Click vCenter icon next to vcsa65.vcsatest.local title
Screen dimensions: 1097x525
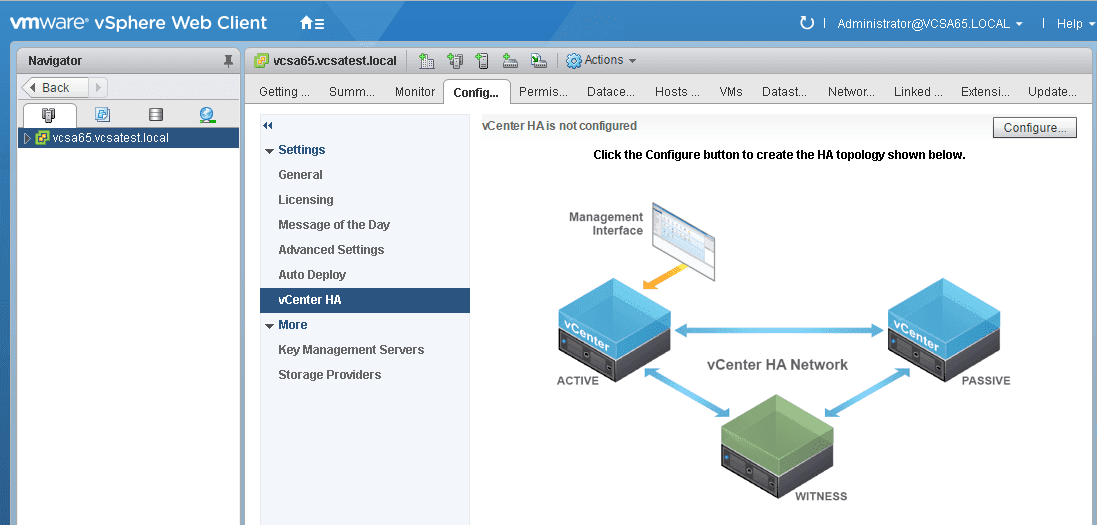[x=262, y=61]
